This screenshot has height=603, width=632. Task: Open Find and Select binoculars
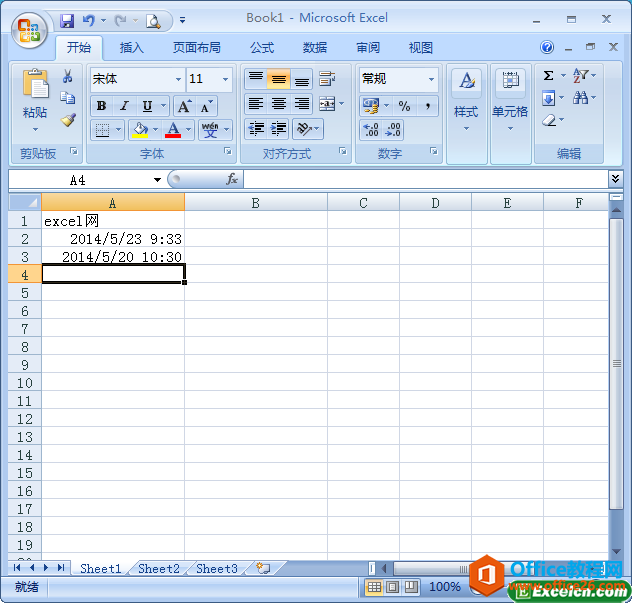[580, 98]
